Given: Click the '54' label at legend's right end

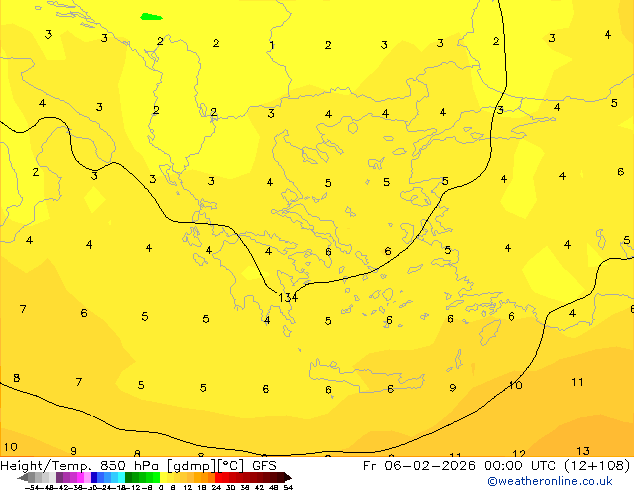Looking at the screenshot, I should [x=289, y=488].
